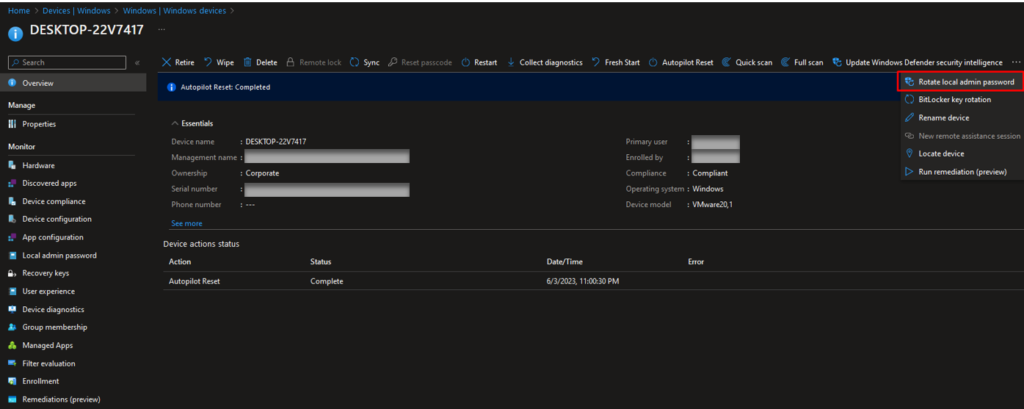Click the Remote lock toolbar button
Screen dimensions: 1024x409
click(314, 63)
